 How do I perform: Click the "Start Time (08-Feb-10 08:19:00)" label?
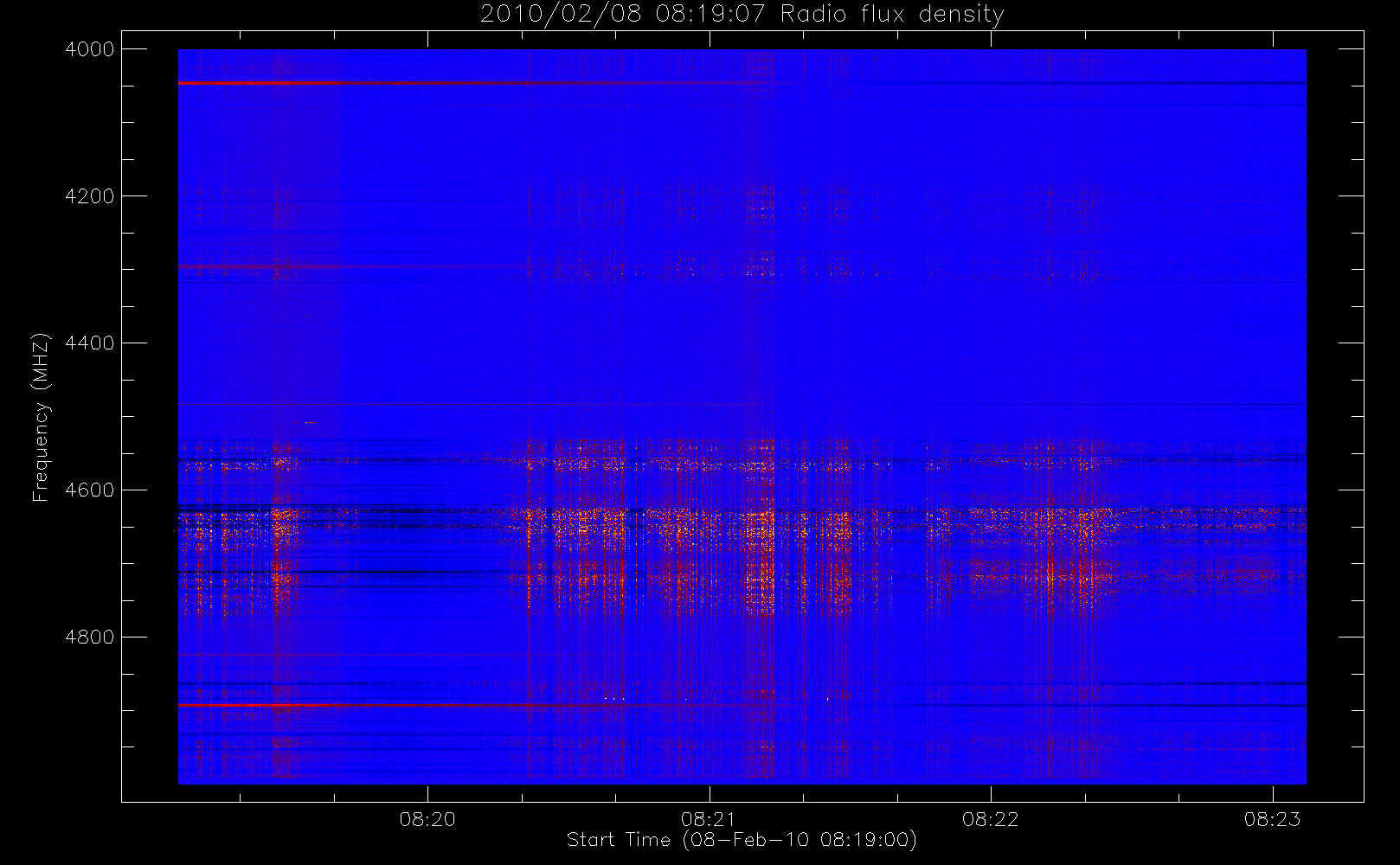tap(742, 840)
